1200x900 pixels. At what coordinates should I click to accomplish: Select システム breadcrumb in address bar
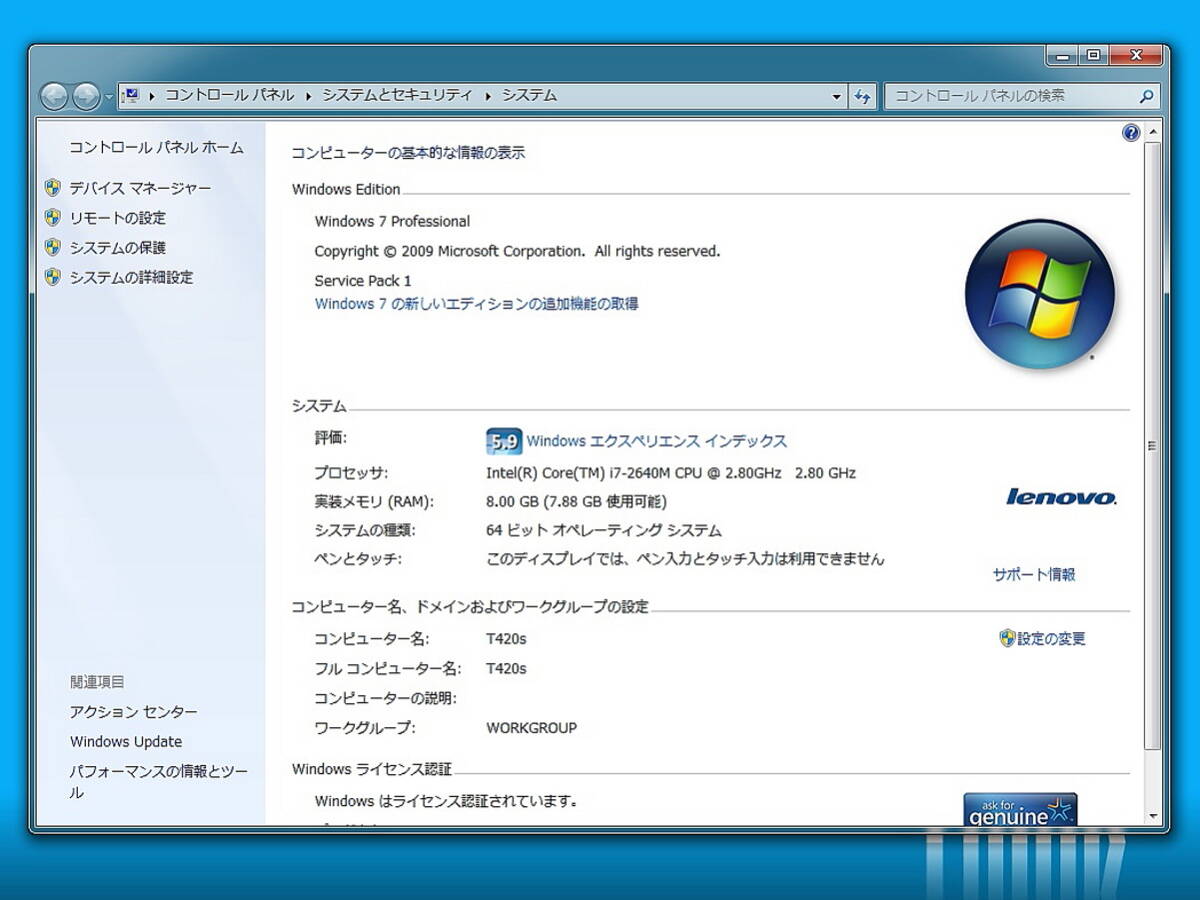click(529, 96)
